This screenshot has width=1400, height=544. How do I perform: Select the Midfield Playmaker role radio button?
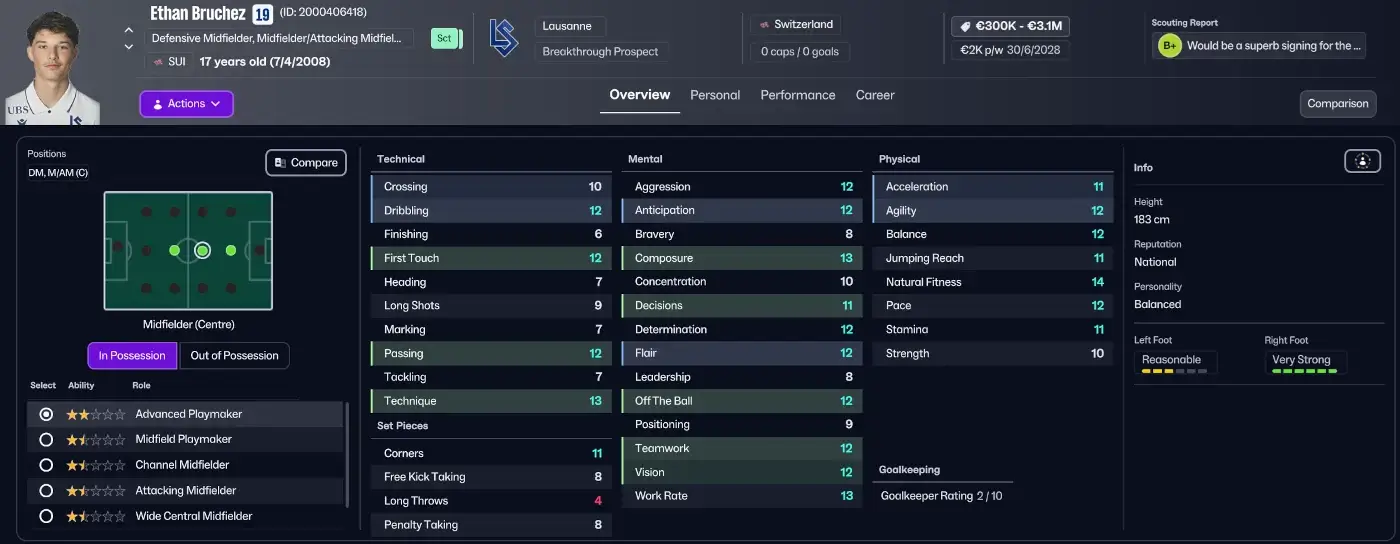[45, 439]
